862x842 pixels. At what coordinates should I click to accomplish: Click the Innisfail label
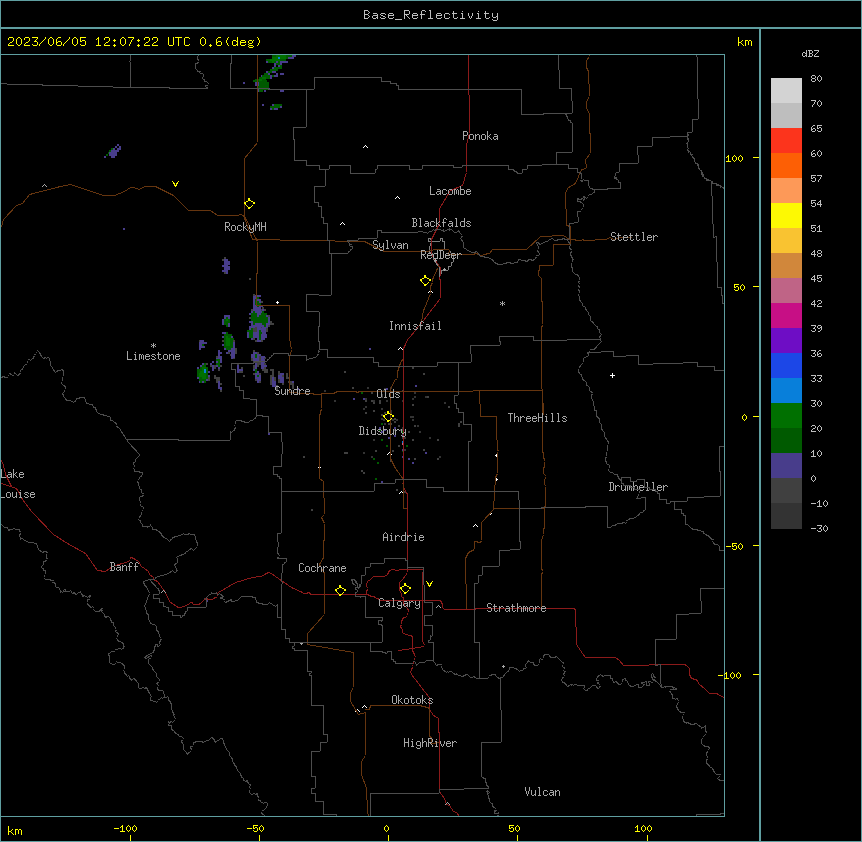point(415,326)
